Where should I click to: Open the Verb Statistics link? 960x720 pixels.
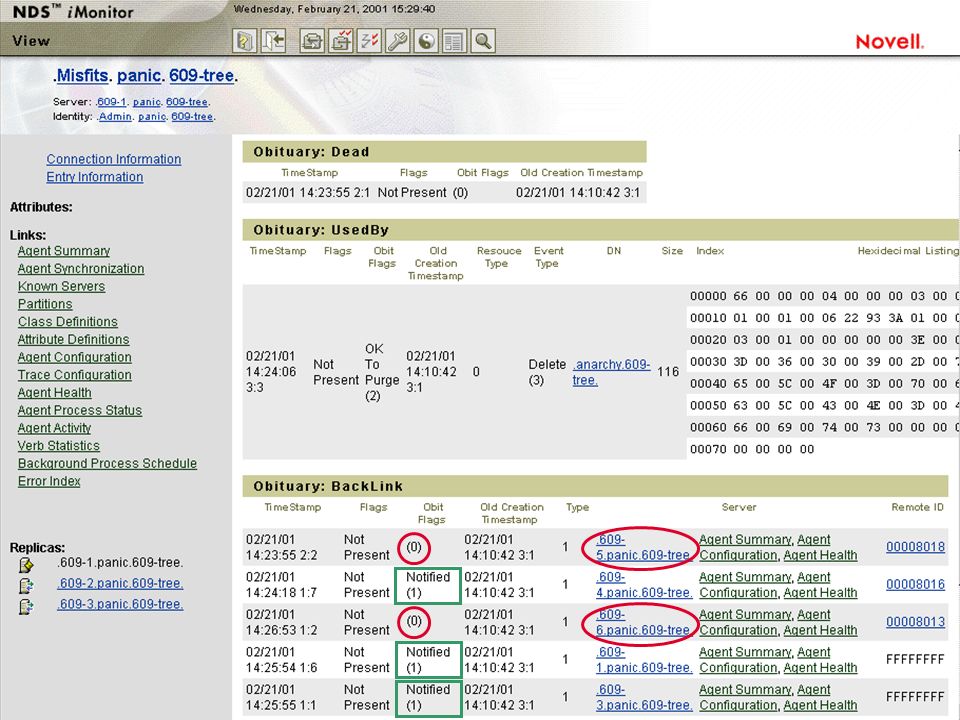pos(59,446)
